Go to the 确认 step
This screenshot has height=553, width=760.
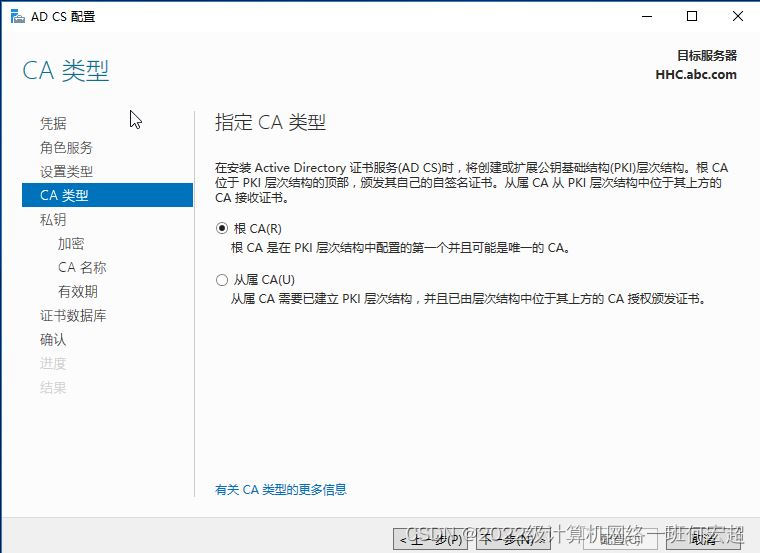point(53,339)
